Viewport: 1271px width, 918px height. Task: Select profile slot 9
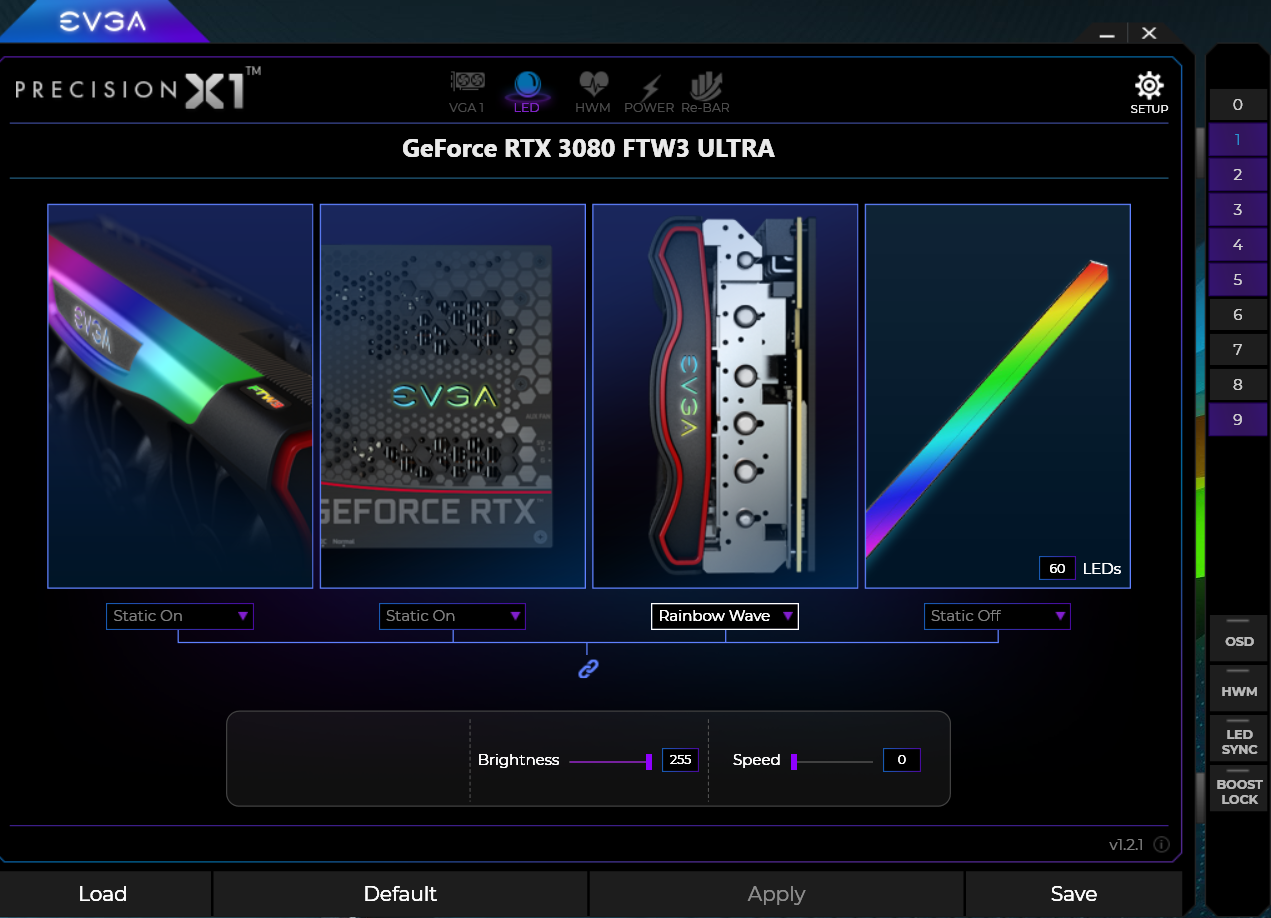(x=1237, y=420)
